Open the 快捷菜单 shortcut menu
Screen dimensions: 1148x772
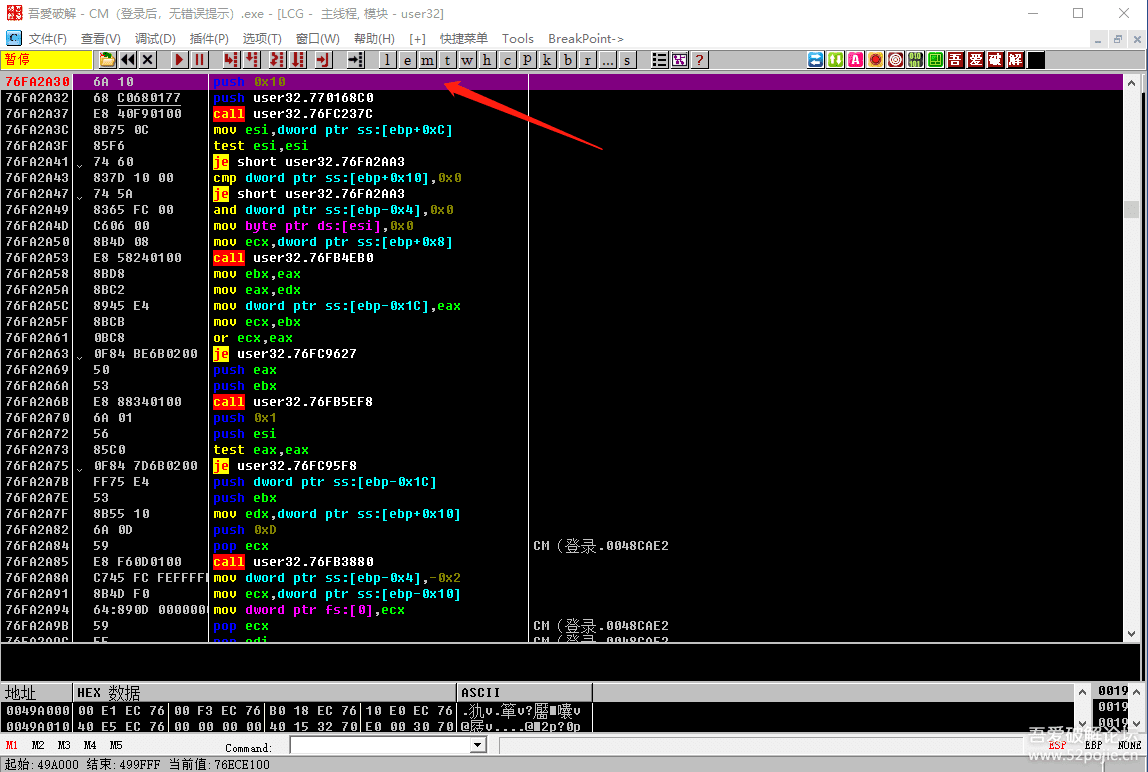464,38
